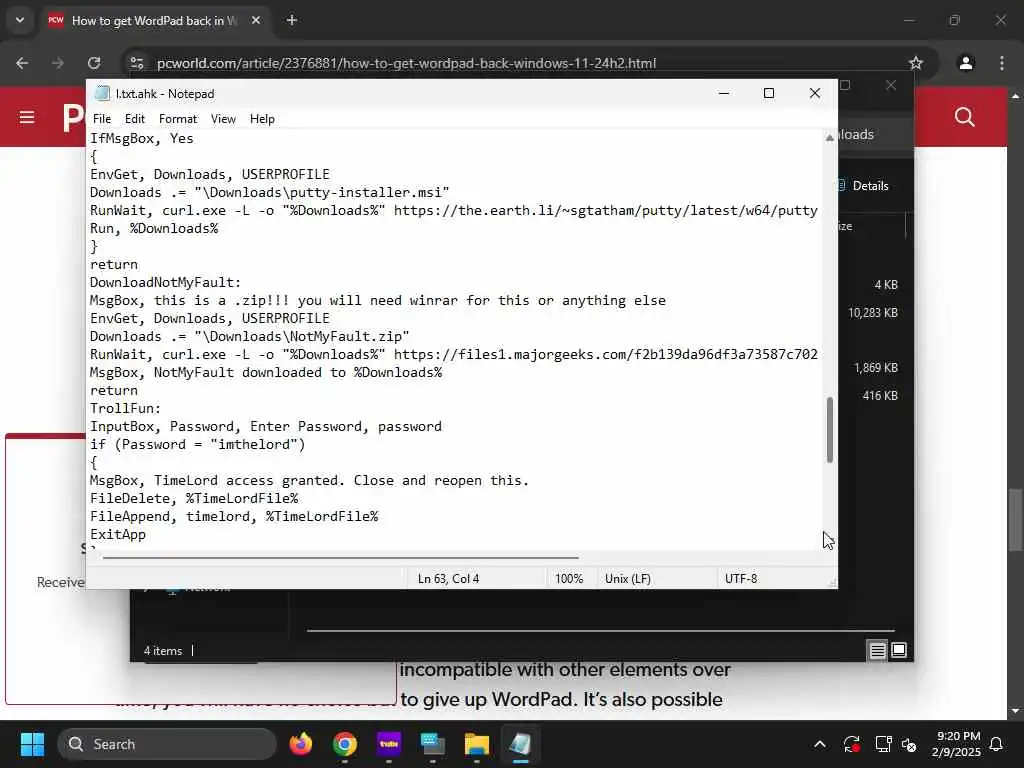Viewport: 1024px width, 768px height.
Task: Open the File menu in Notepad
Action: tap(102, 119)
